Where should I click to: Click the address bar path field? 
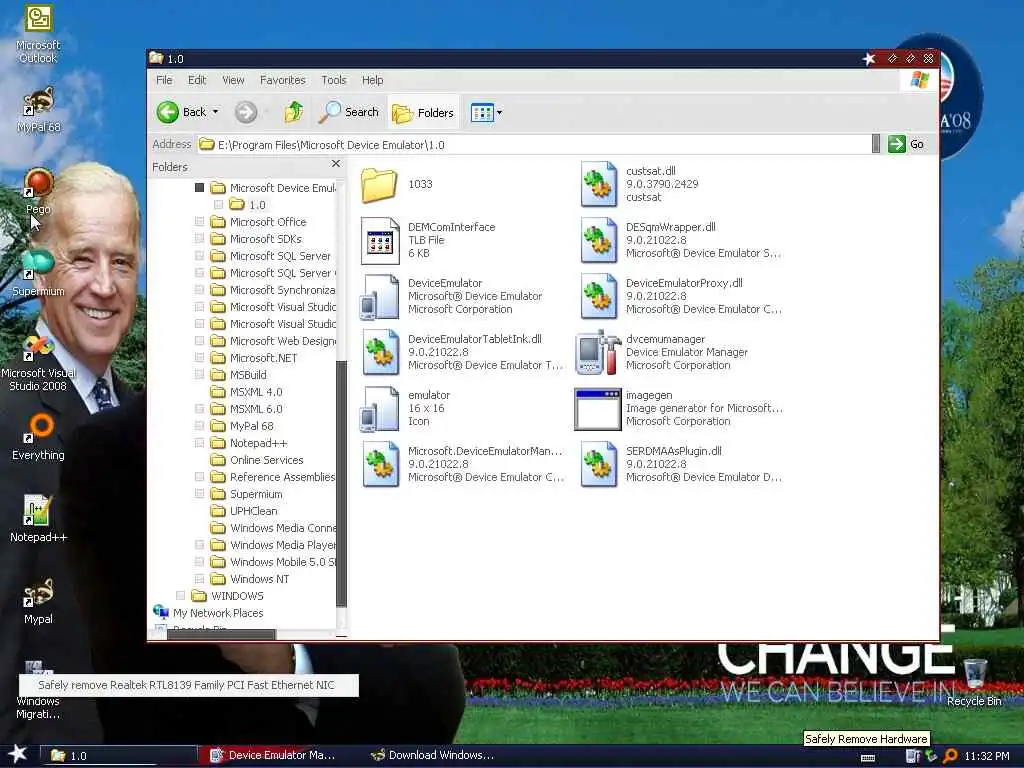click(x=534, y=144)
